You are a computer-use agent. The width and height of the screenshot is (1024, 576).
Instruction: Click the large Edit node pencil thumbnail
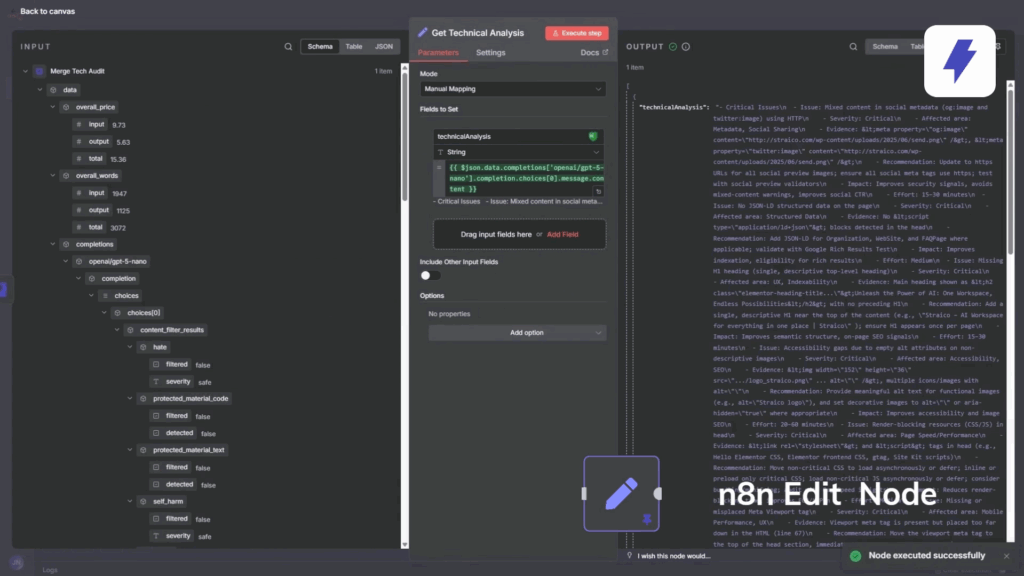(x=621, y=494)
